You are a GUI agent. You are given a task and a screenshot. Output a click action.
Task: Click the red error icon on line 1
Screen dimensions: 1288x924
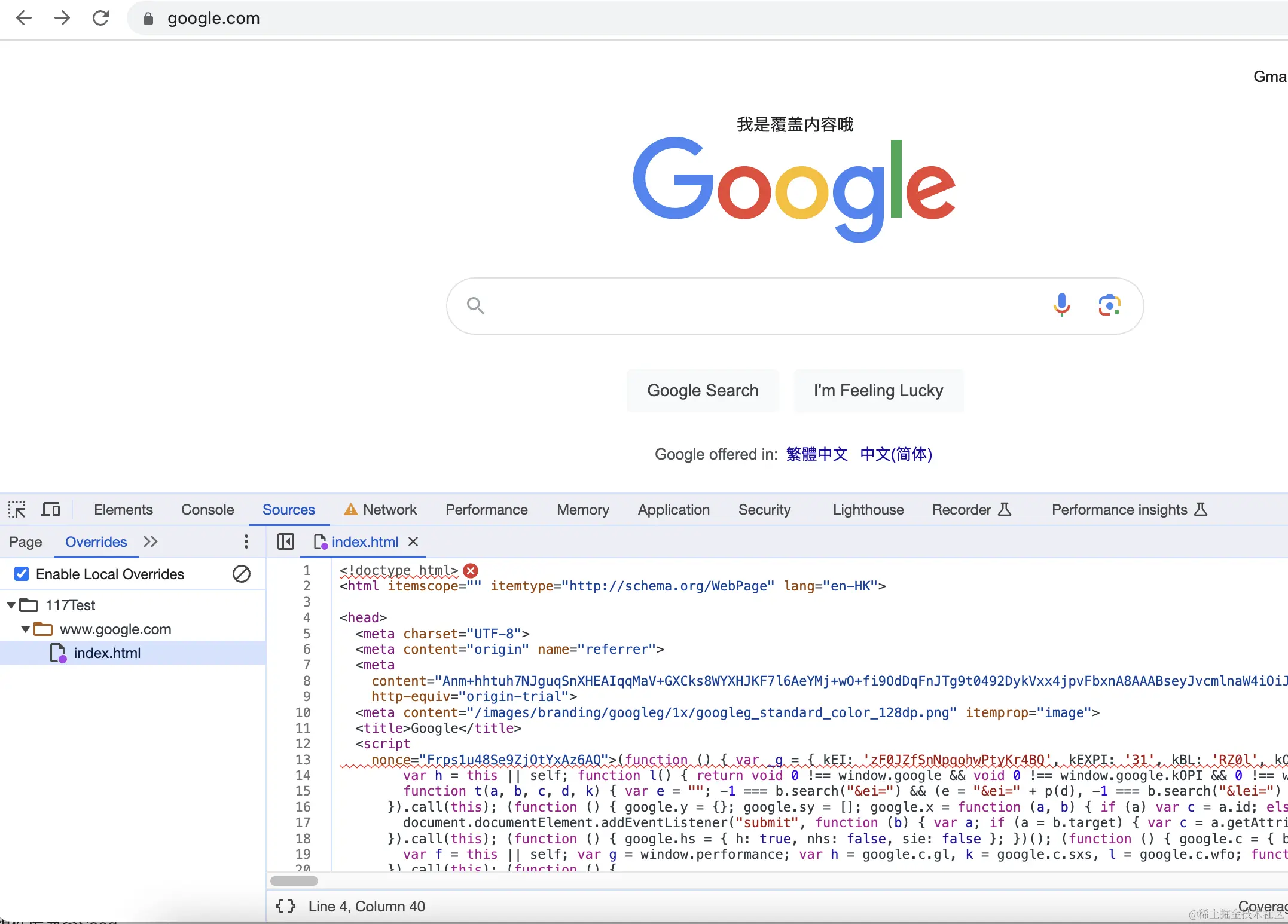pyautogui.click(x=471, y=570)
